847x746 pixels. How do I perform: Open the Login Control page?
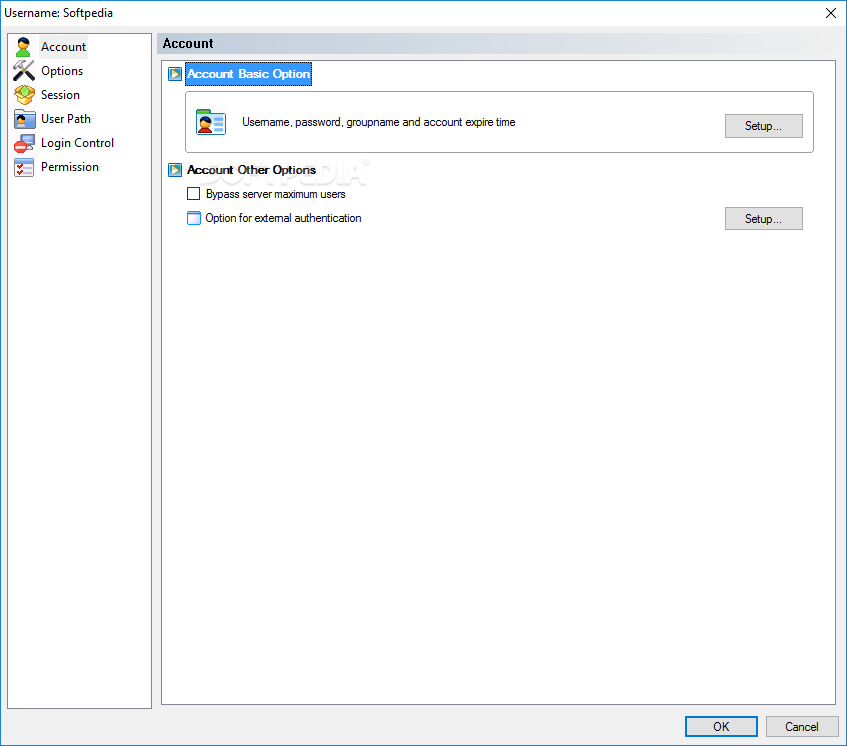point(77,143)
